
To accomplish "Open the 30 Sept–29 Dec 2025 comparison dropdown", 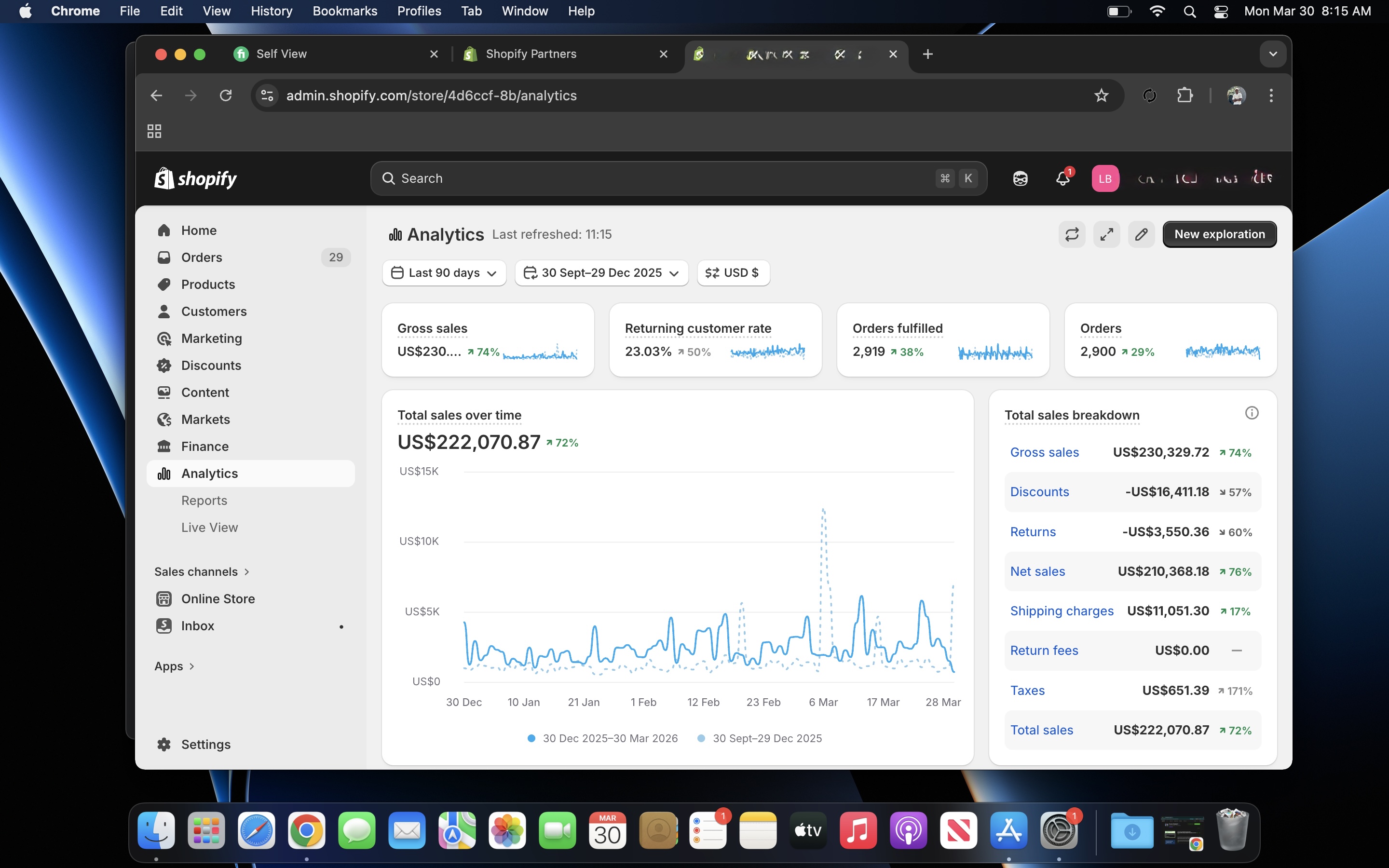I will coord(601,272).
